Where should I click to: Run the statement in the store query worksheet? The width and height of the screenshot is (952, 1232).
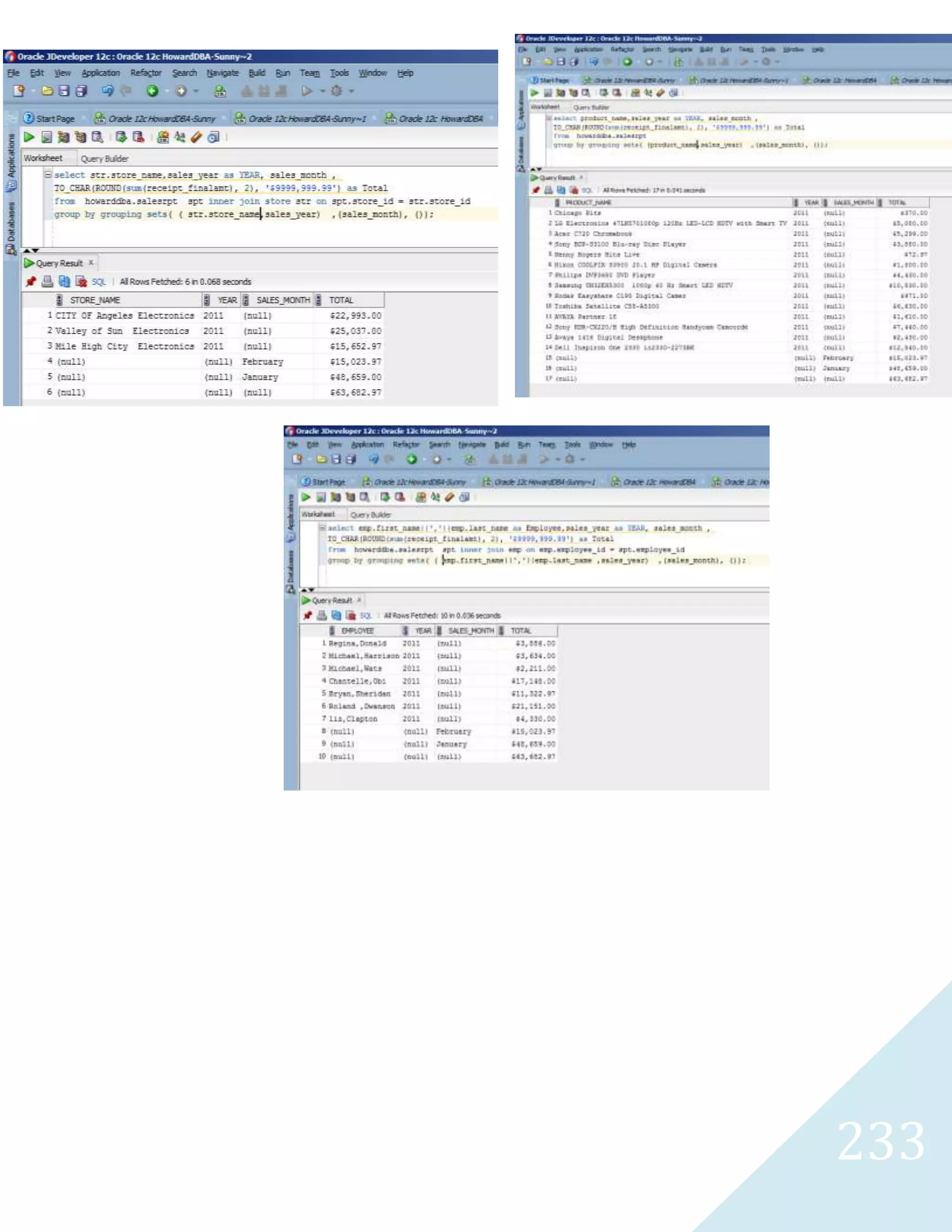tap(29, 137)
